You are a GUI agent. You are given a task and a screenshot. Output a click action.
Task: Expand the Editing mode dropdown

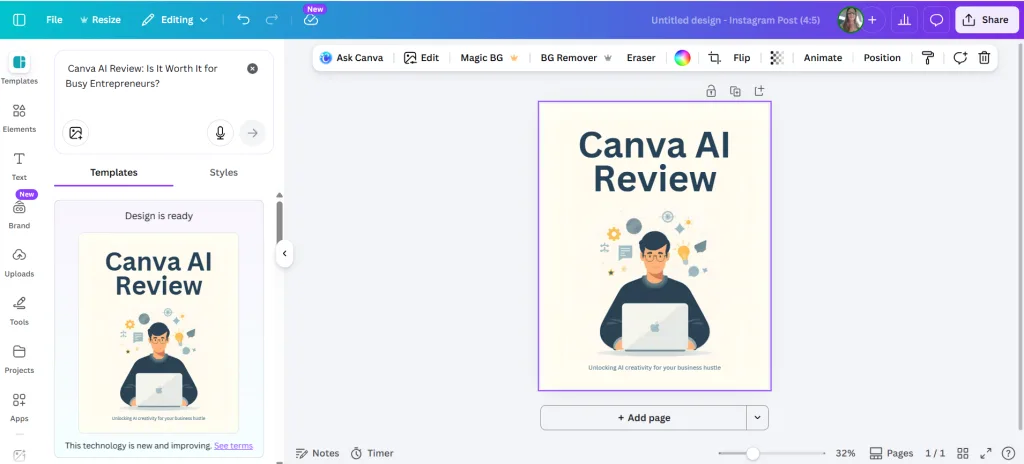coord(175,20)
